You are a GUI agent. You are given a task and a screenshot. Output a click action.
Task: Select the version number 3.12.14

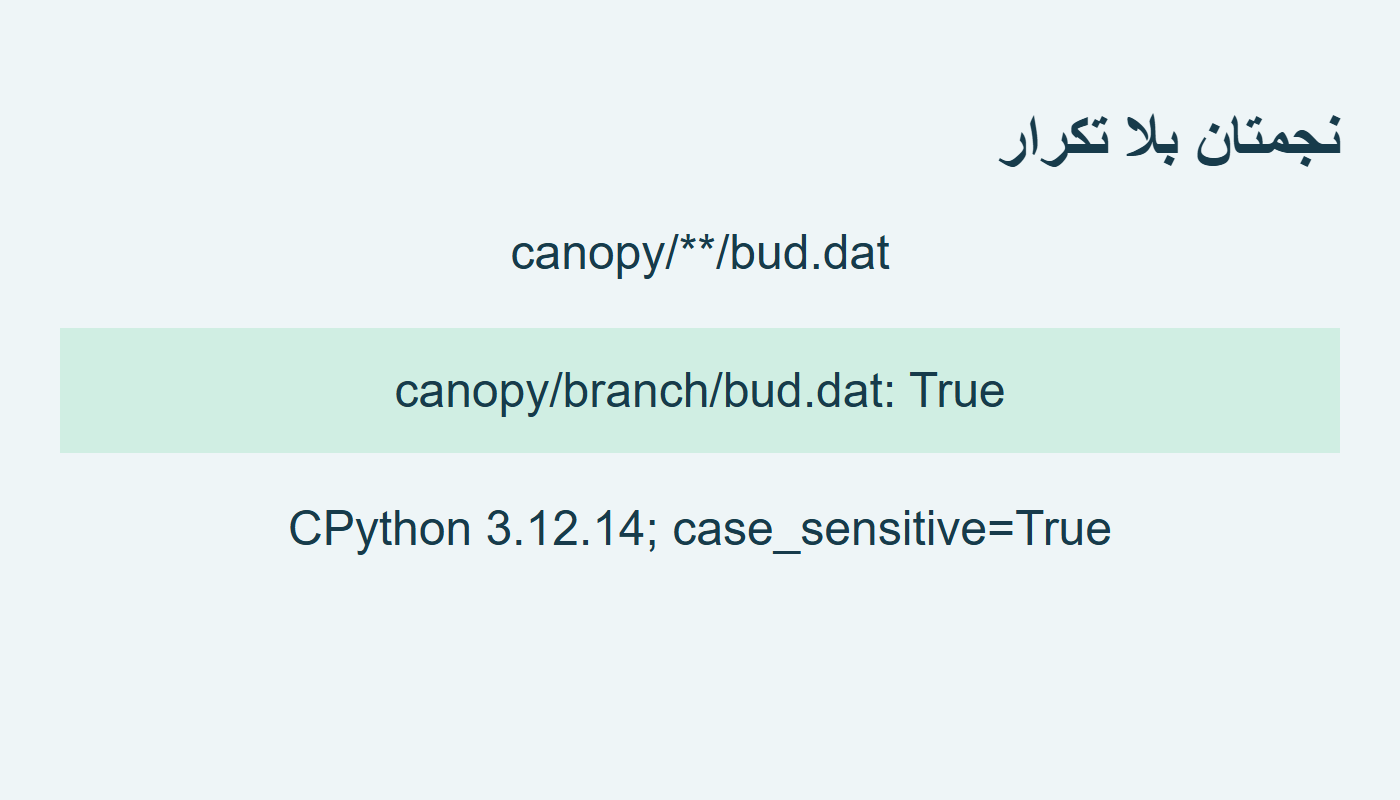click(x=566, y=528)
